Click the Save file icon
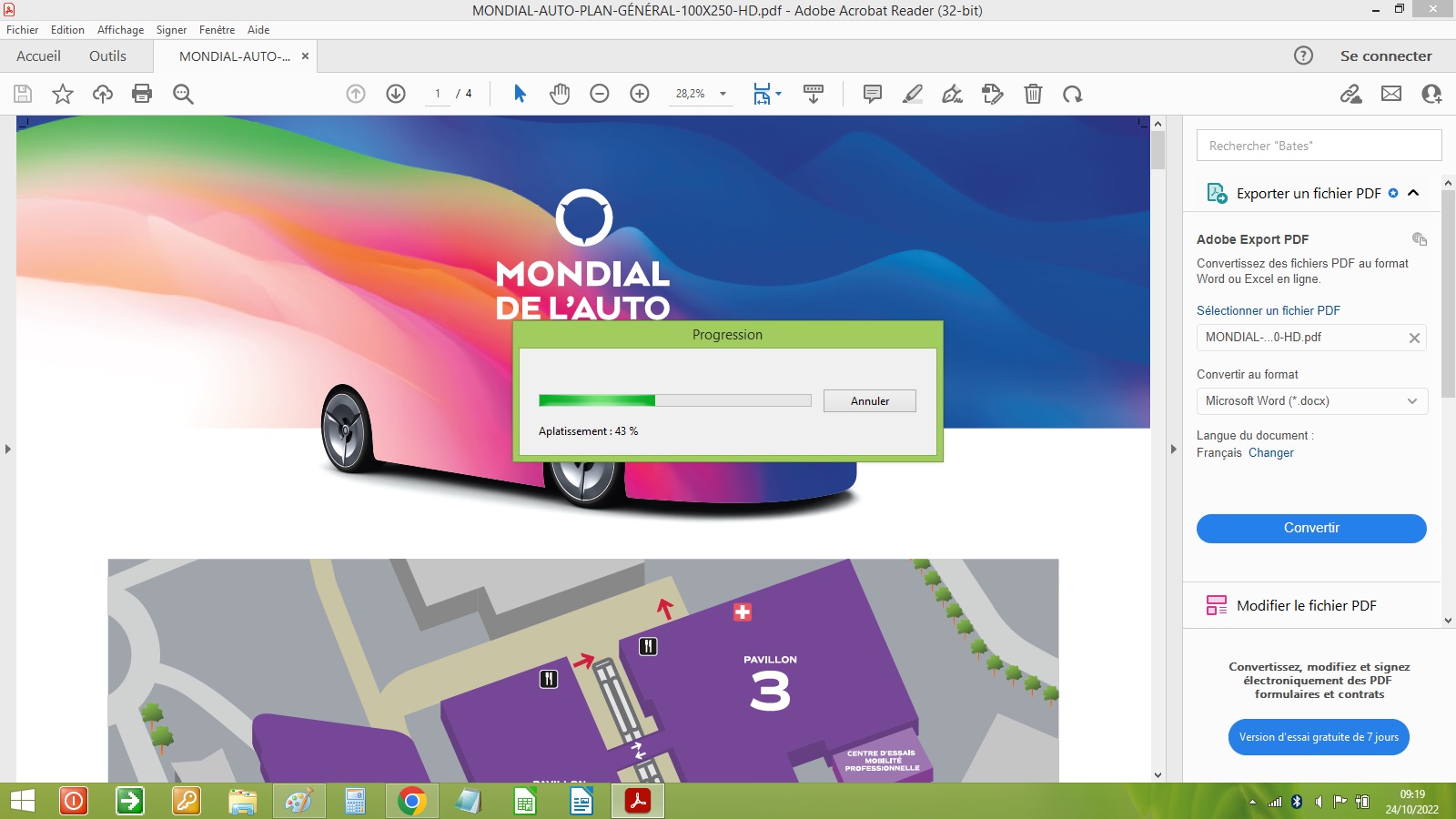The width and height of the screenshot is (1456, 819). [x=23, y=94]
